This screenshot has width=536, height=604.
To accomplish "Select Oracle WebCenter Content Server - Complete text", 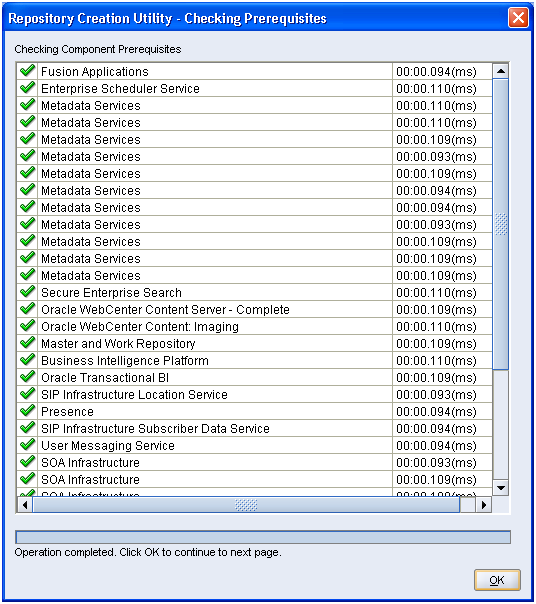I will click(x=165, y=309).
